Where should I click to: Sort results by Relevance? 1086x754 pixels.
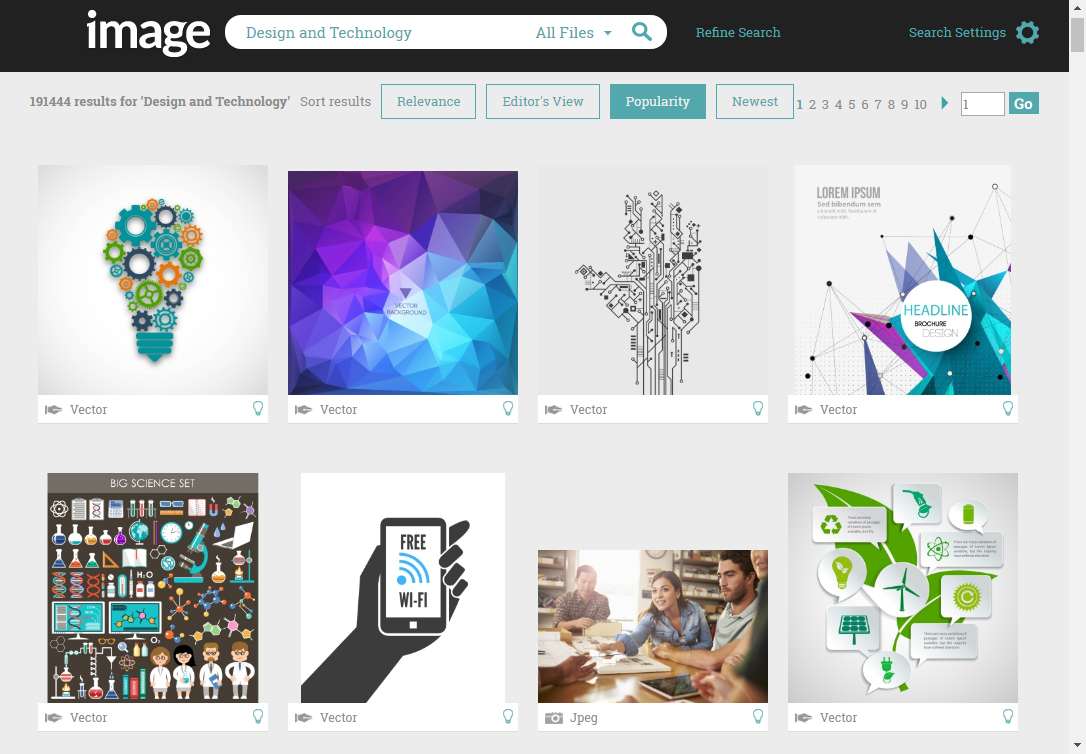tap(429, 102)
